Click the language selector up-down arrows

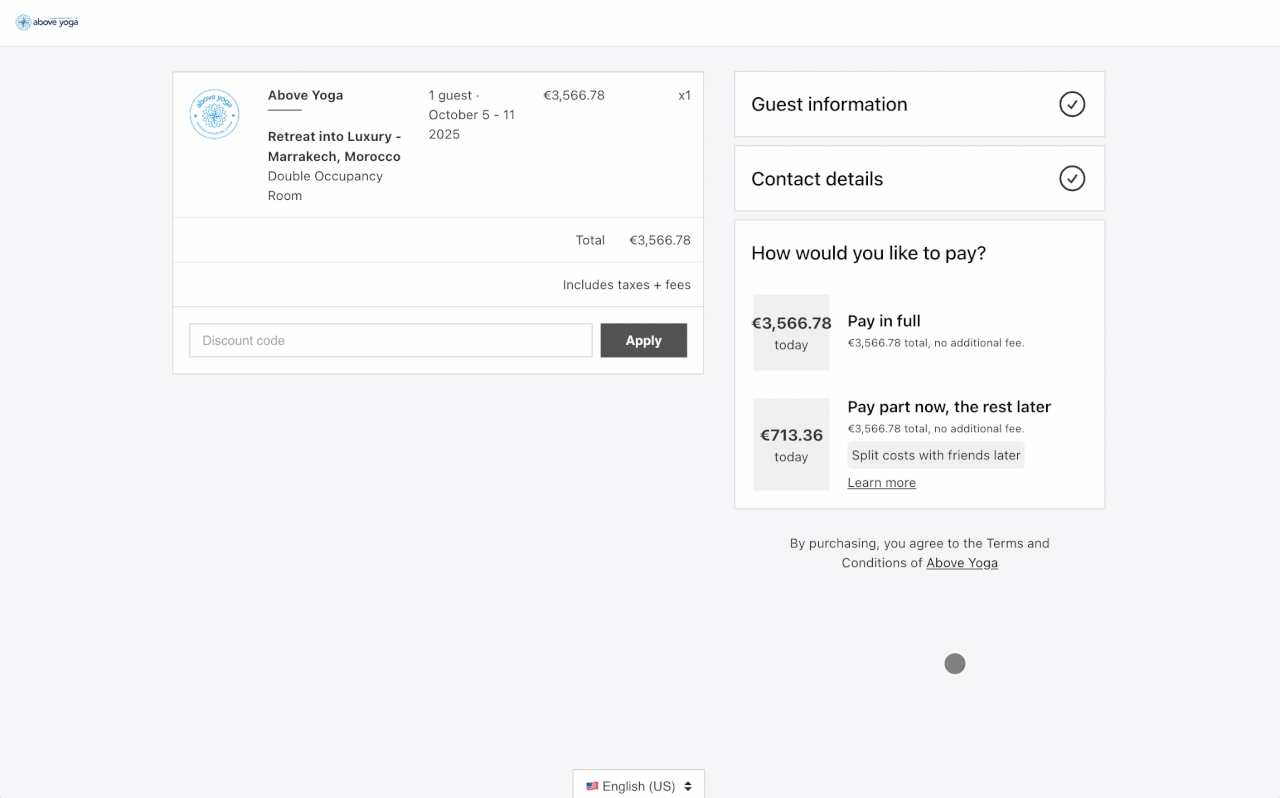[x=688, y=786]
